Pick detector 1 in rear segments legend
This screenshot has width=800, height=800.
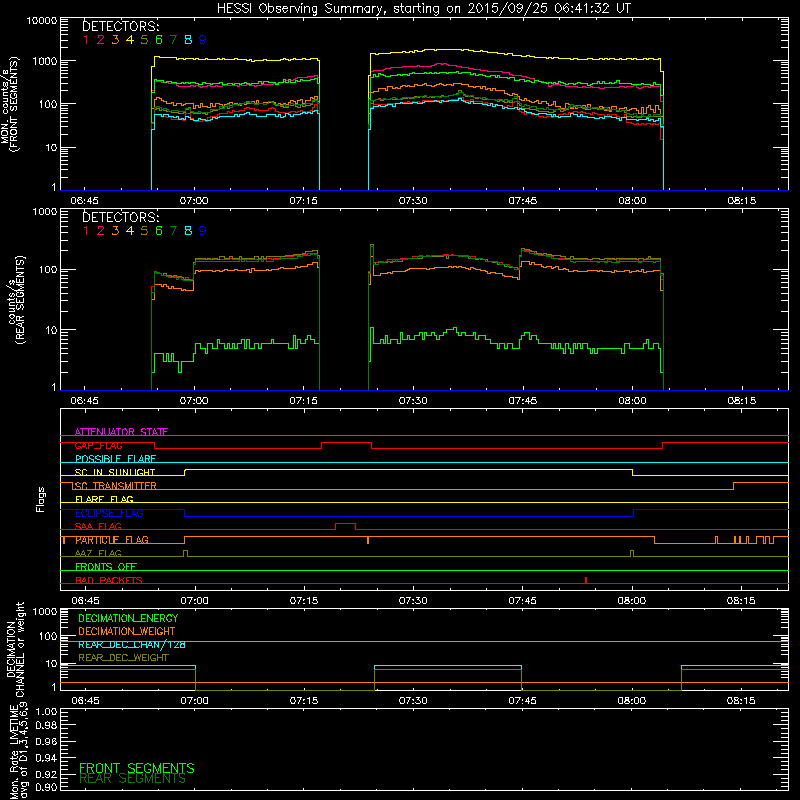point(86,231)
